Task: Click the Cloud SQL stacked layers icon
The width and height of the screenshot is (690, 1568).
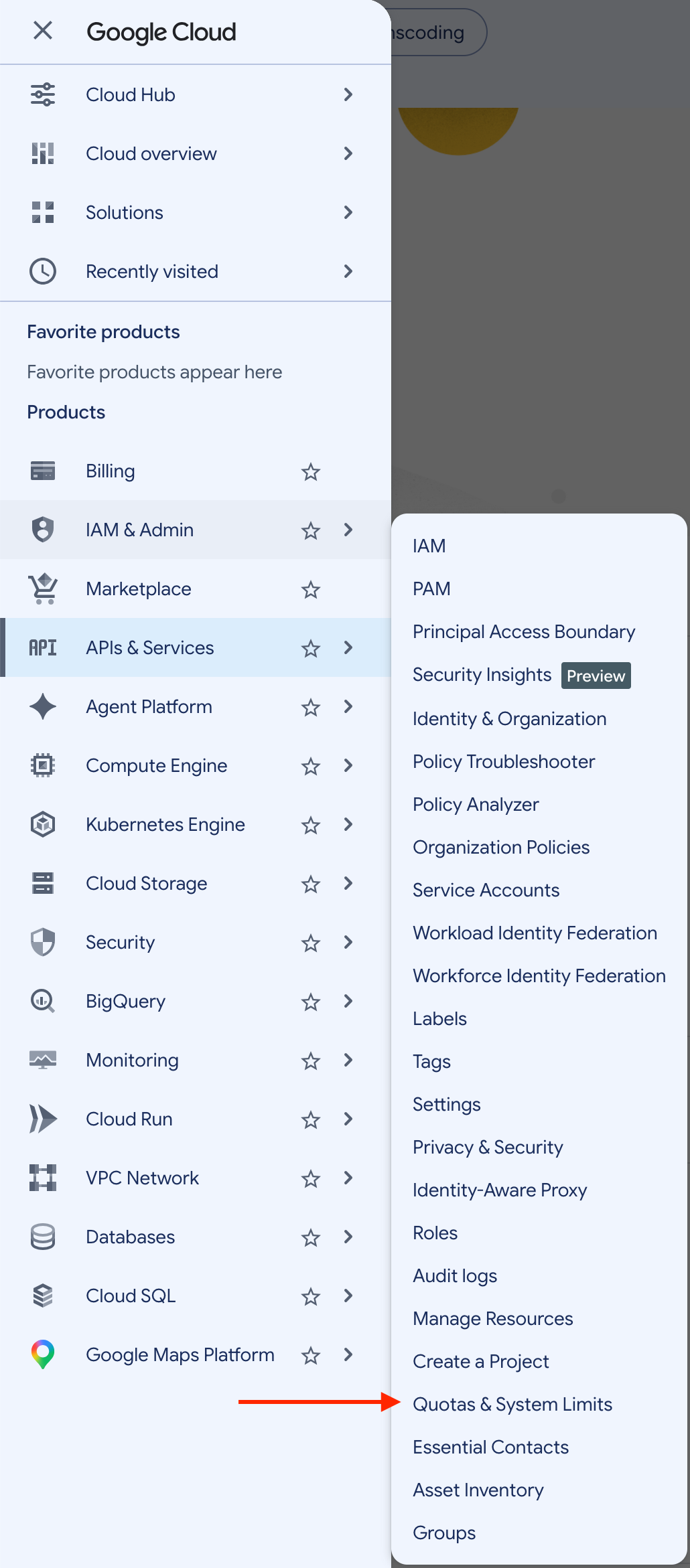Action: (x=43, y=1296)
